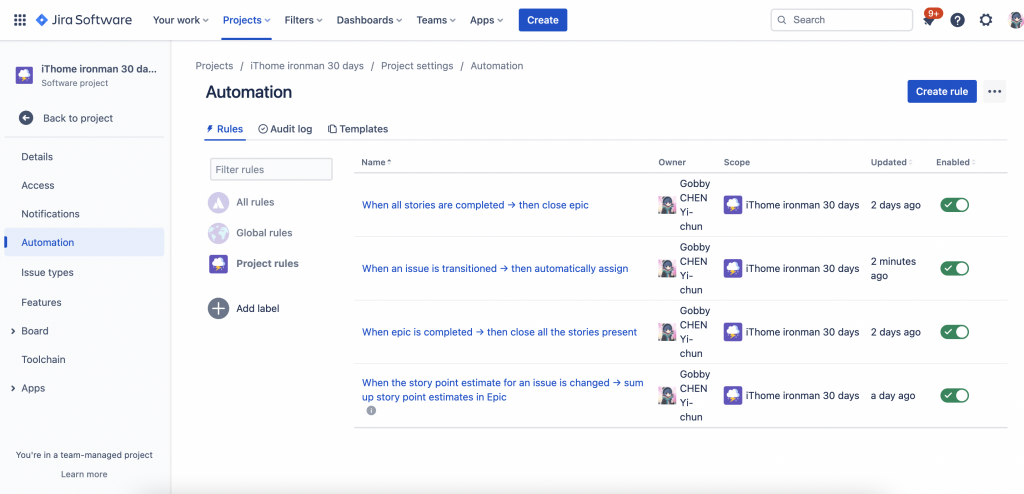Open 'When an issue is transitioned' rule
This screenshot has width=1024, height=494.
(x=495, y=269)
